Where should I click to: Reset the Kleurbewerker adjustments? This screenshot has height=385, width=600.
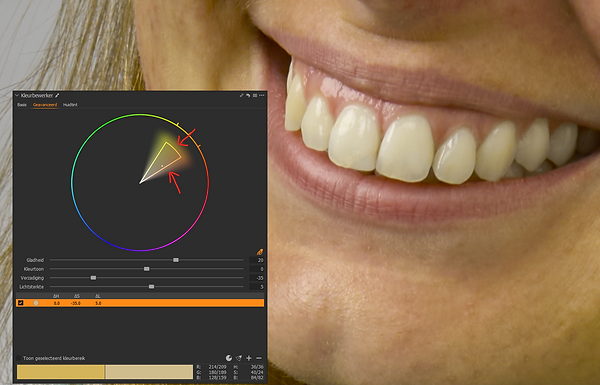tap(248, 95)
